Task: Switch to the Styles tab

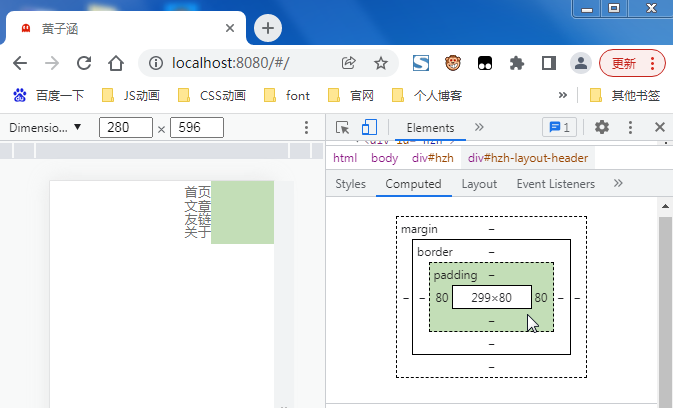Action: tap(351, 184)
